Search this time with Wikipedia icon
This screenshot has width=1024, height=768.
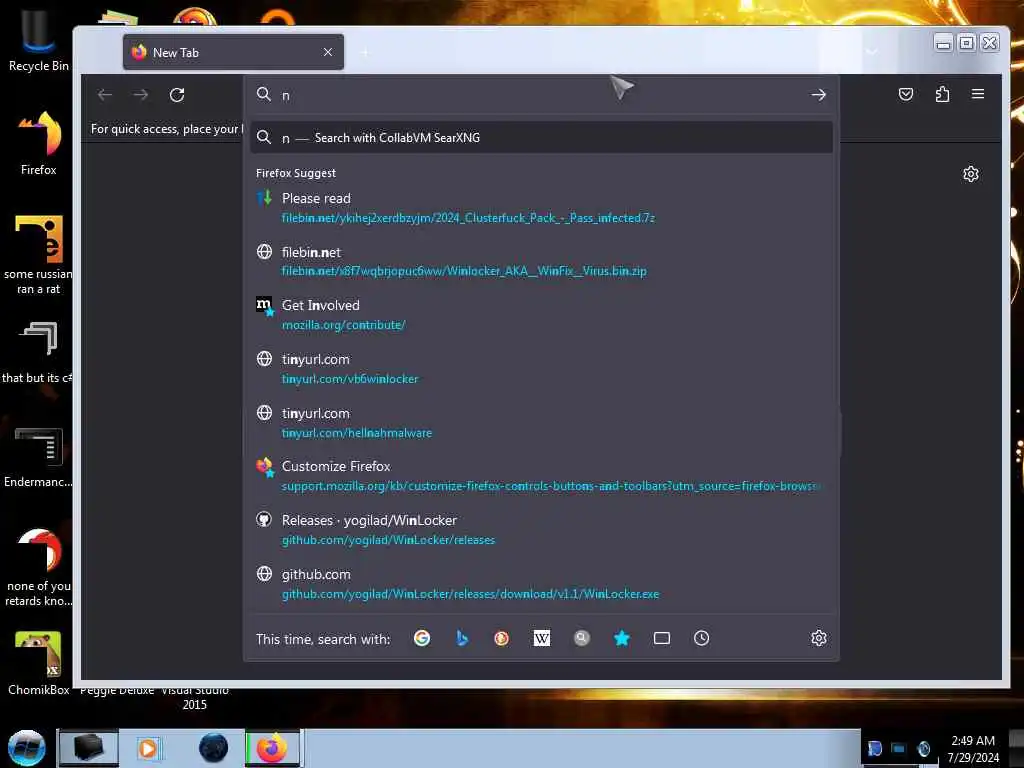tap(541, 638)
